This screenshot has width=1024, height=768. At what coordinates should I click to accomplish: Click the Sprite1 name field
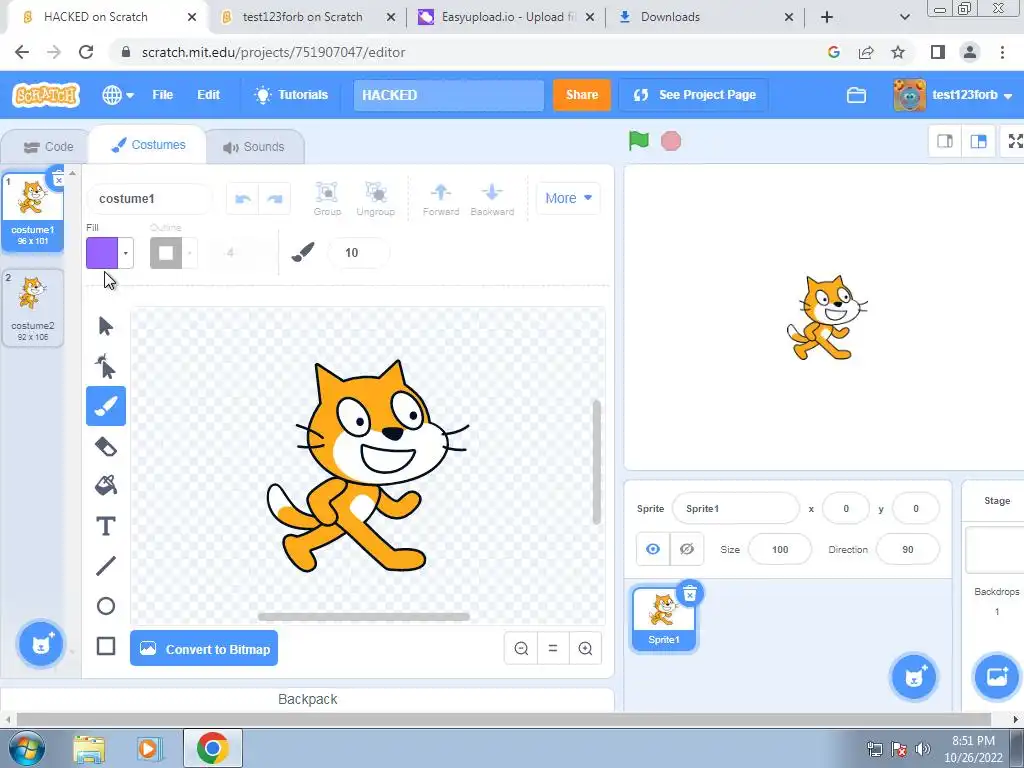(735, 508)
